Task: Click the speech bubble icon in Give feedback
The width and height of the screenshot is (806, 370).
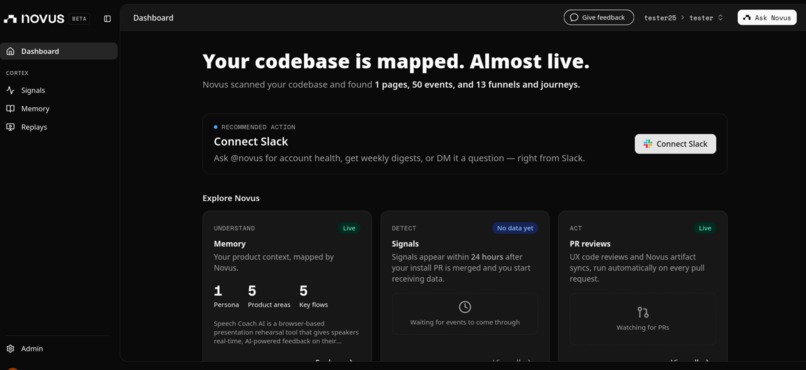Action: 574,17
